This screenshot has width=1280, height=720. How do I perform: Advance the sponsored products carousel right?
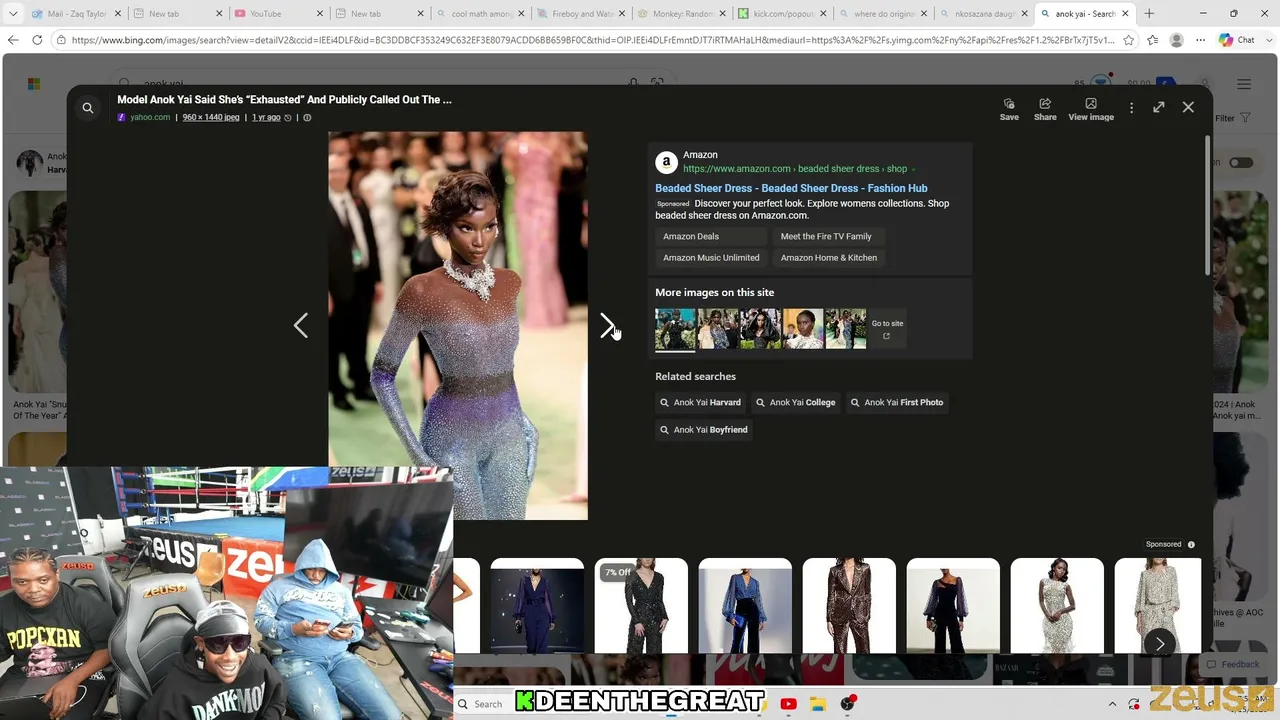(1160, 644)
